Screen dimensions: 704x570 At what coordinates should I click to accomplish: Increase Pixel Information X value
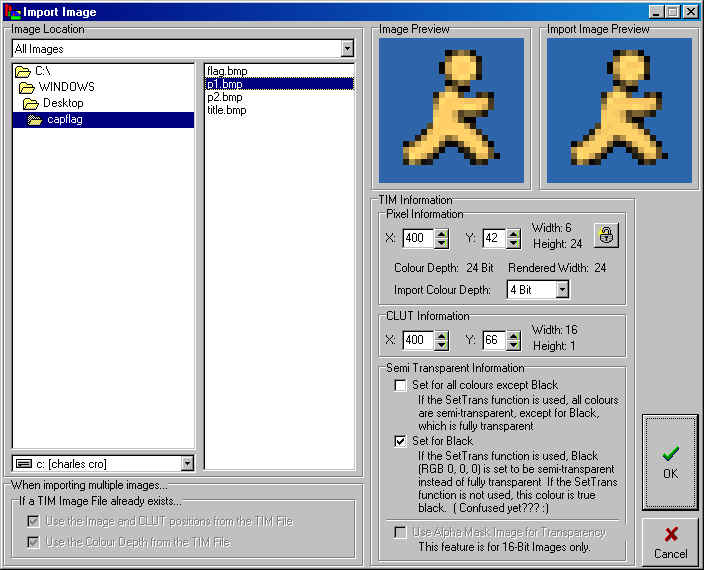[x=441, y=234]
